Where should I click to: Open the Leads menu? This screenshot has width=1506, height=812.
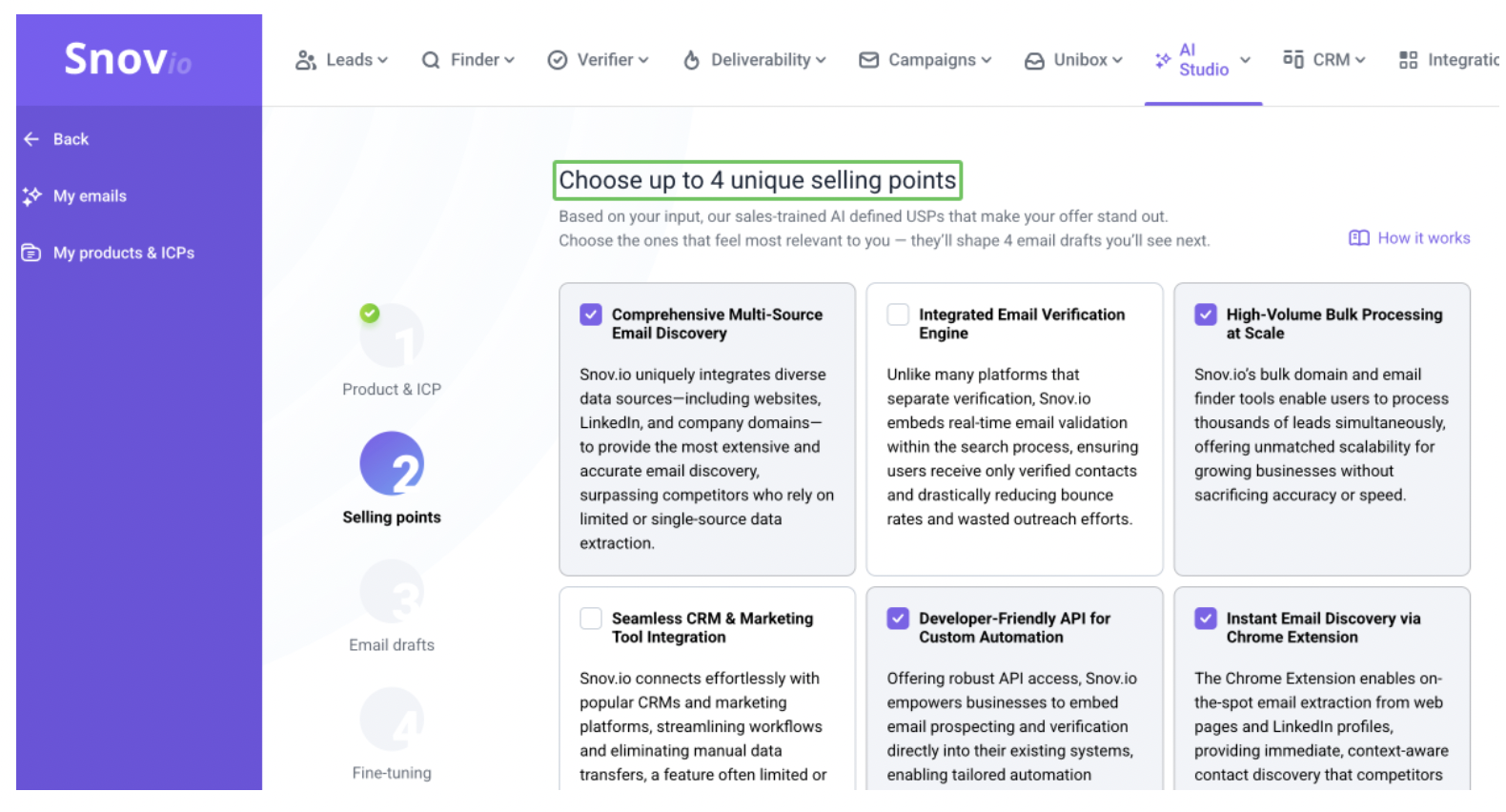pyautogui.click(x=342, y=60)
